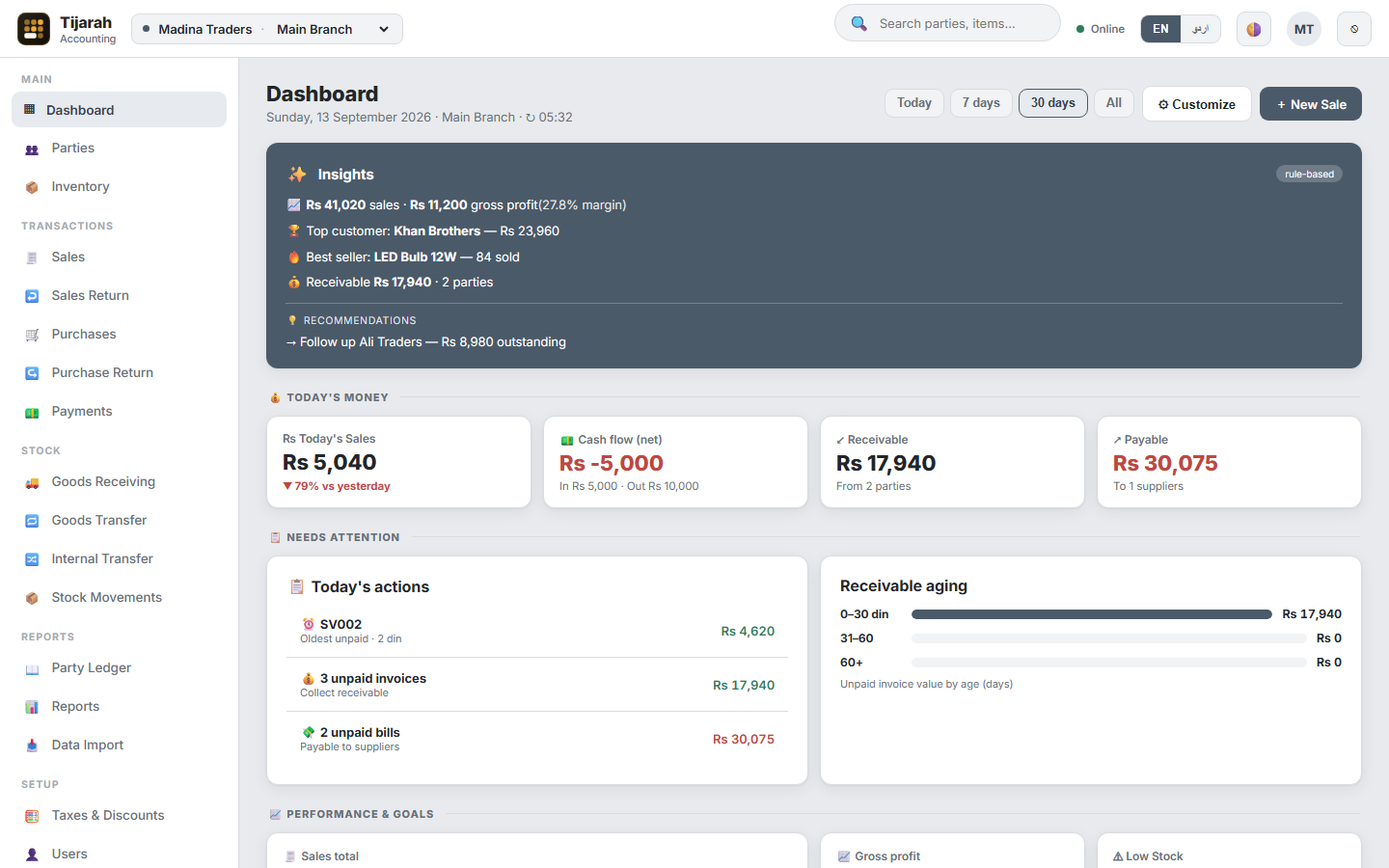1389x868 pixels.
Task: Click Best seller LED Bulb 12W line
Action: (x=403, y=258)
